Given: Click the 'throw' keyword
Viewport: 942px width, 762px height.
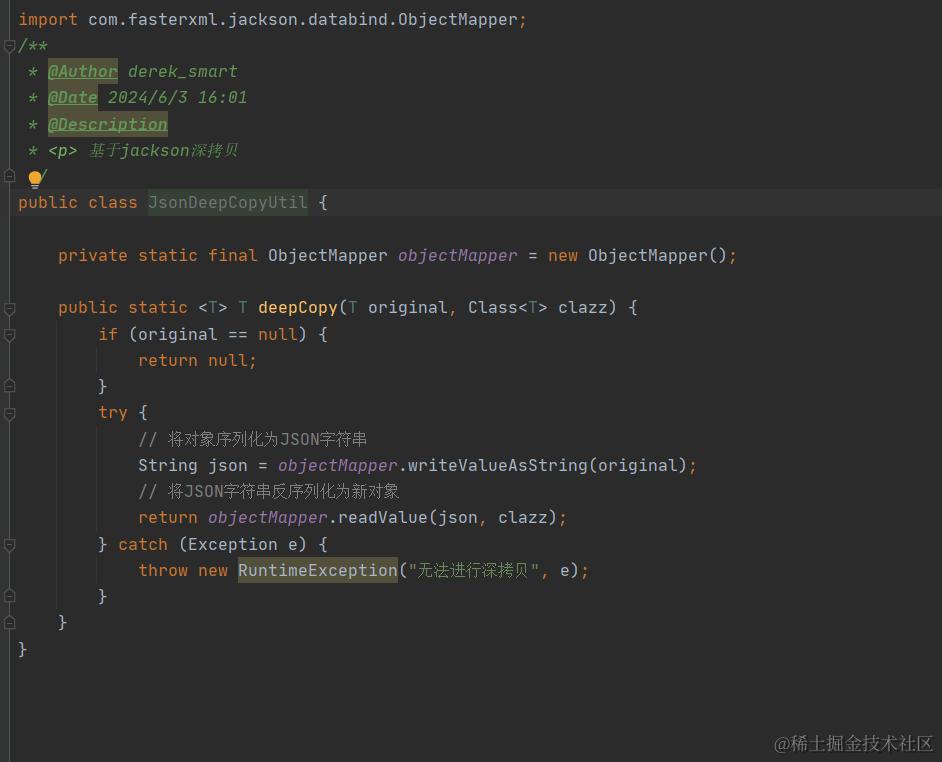Looking at the screenshot, I should coord(163,570).
